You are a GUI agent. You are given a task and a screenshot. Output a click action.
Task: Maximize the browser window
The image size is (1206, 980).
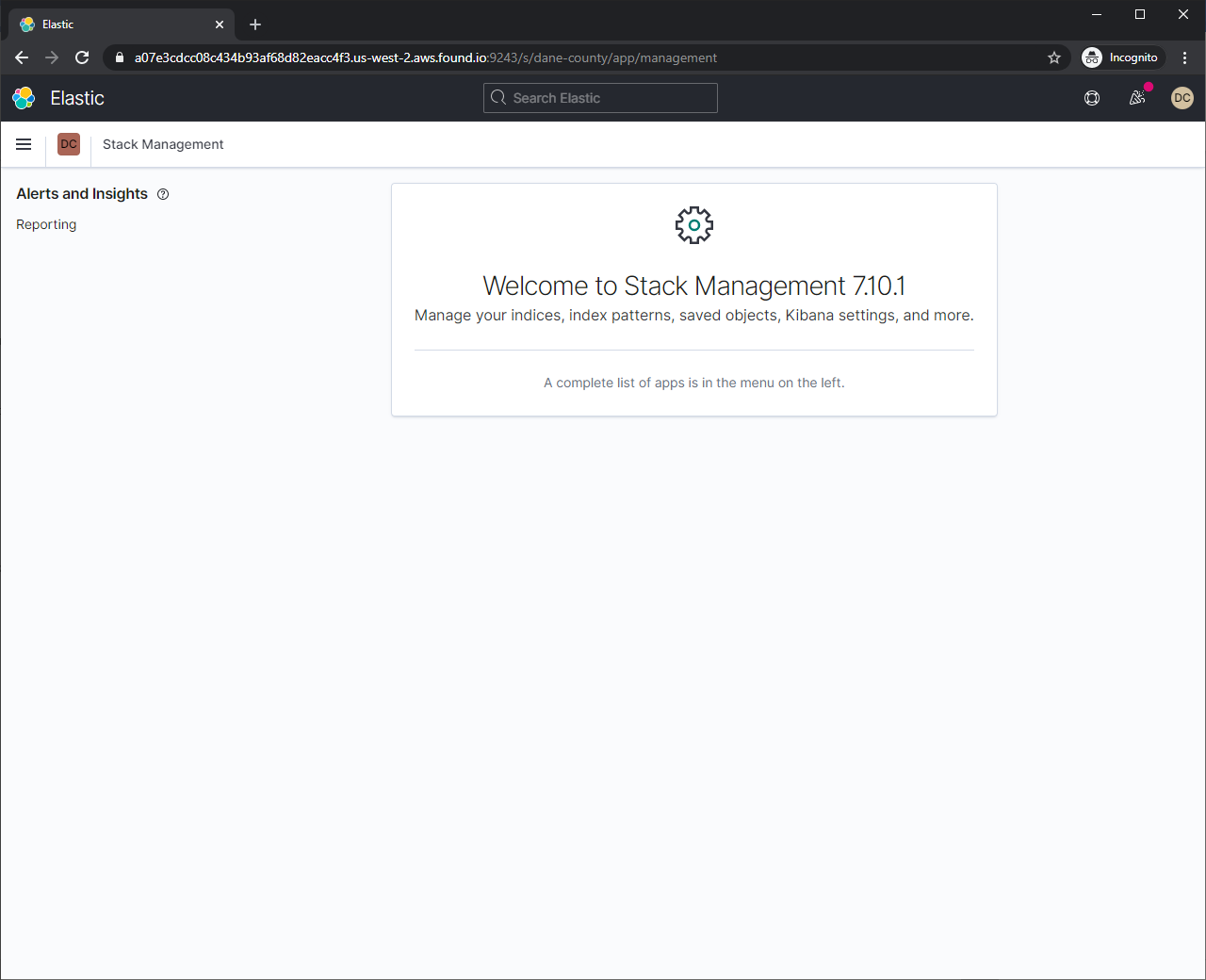(x=1140, y=14)
